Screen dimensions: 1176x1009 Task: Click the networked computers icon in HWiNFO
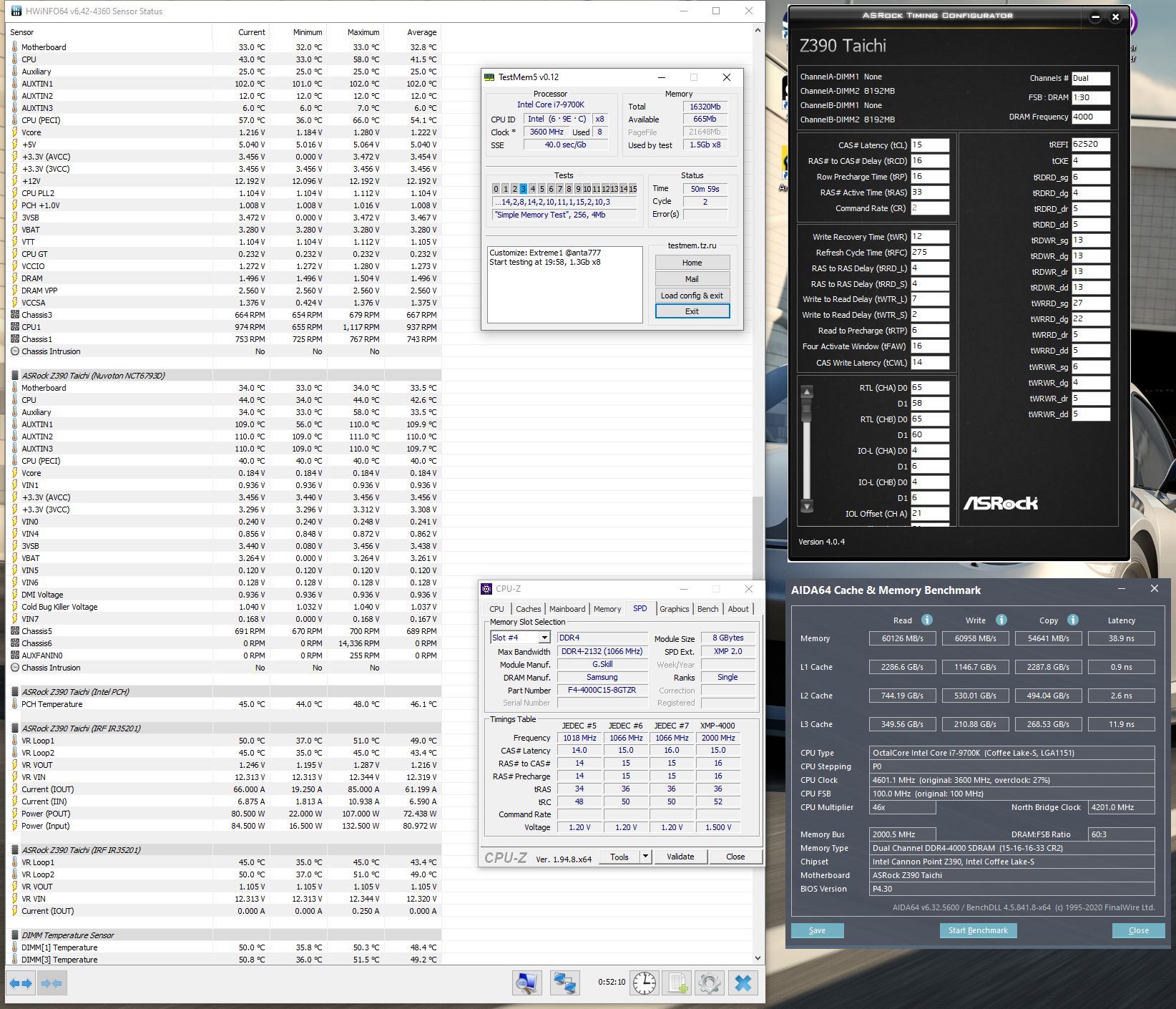click(x=564, y=983)
